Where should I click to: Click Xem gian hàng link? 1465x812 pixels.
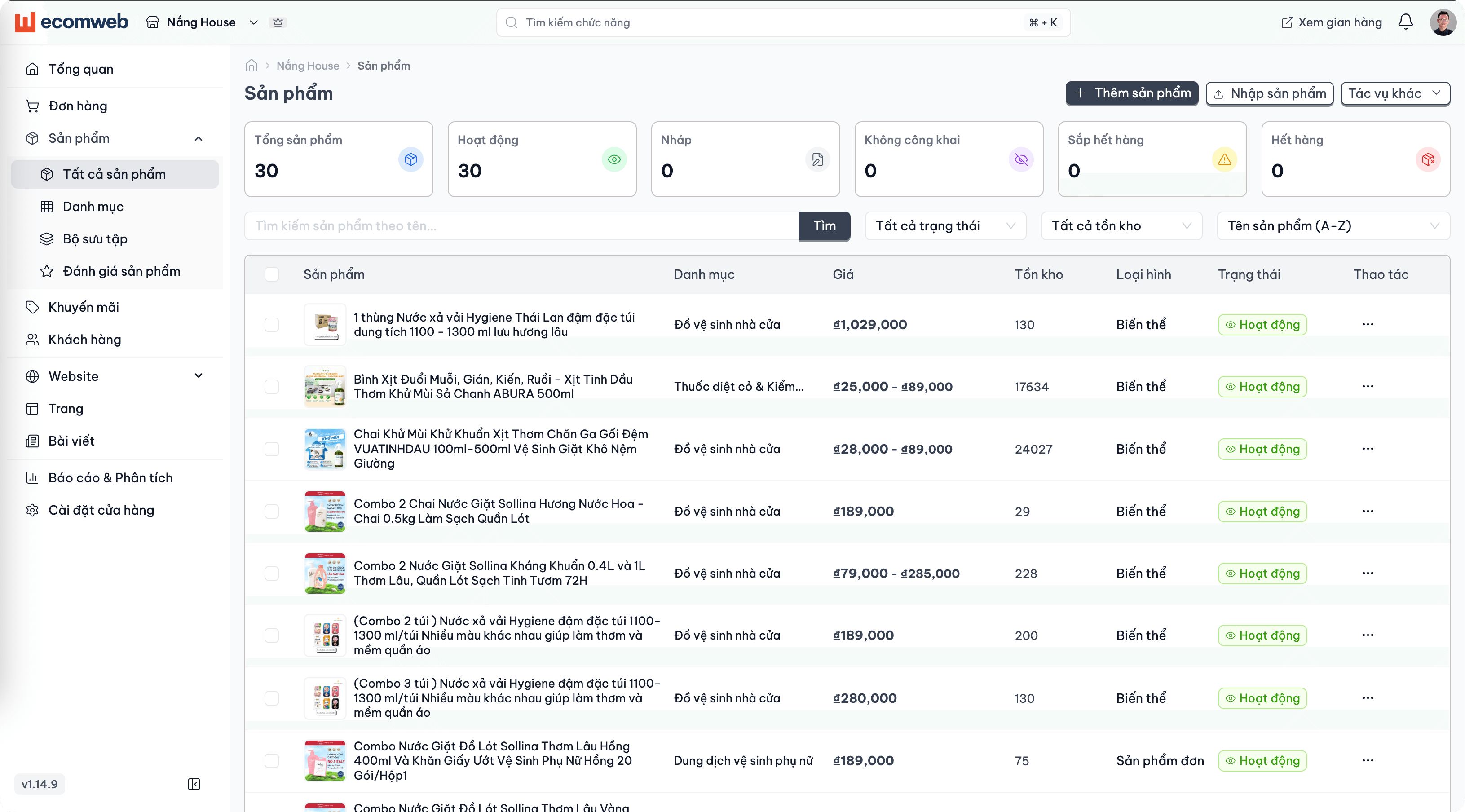(x=1331, y=22)
